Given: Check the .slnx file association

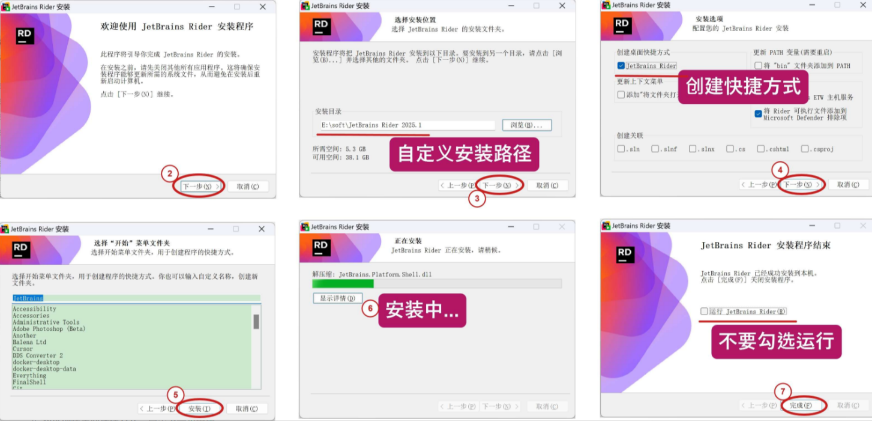Looking at the screenshot, I should (692, 149).
